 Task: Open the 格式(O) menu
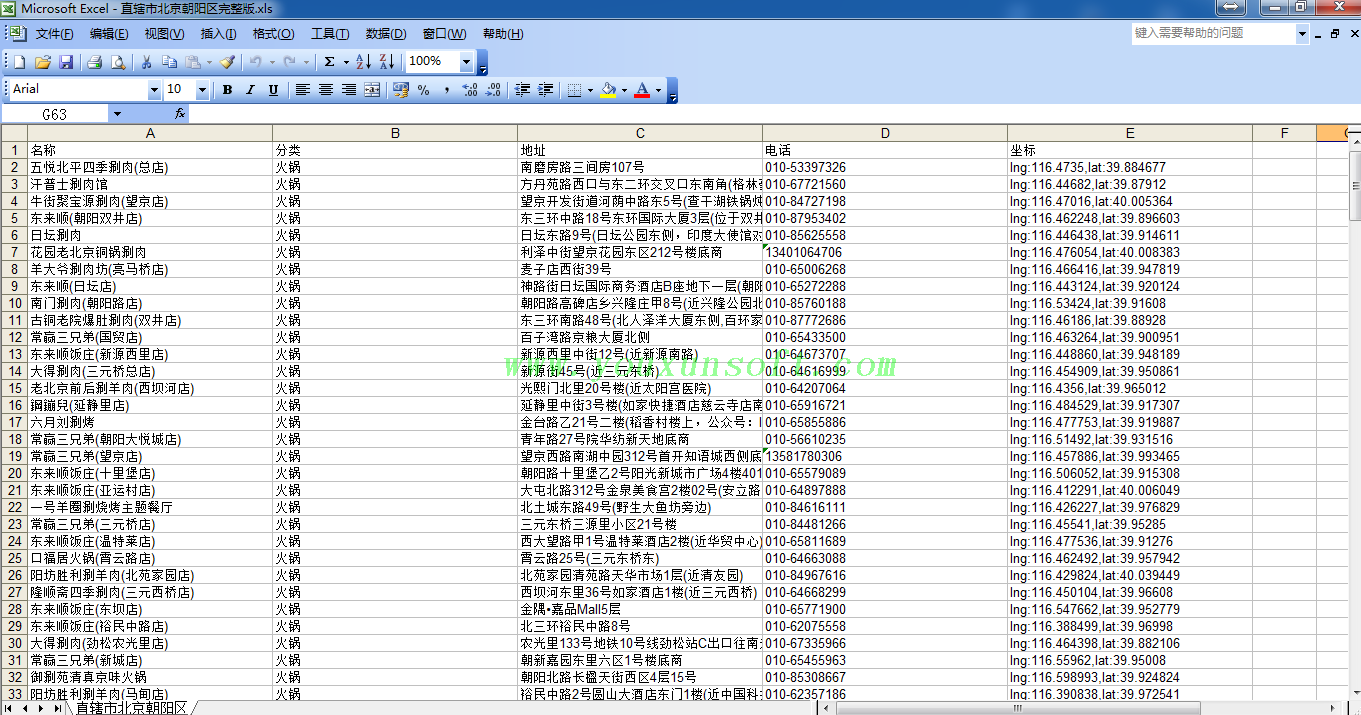273,34
